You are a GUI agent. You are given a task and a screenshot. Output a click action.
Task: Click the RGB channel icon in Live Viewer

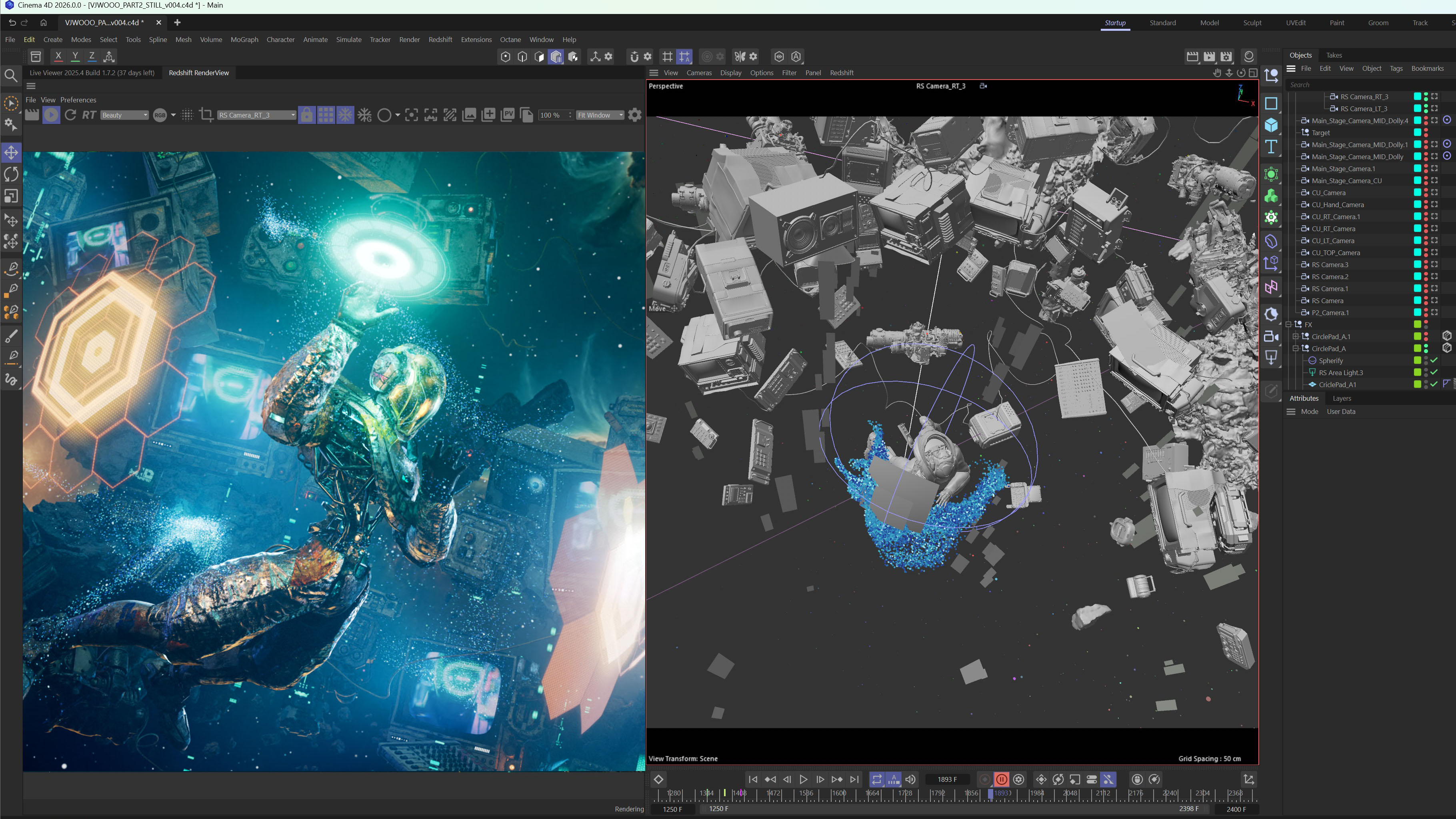(160, 115)
